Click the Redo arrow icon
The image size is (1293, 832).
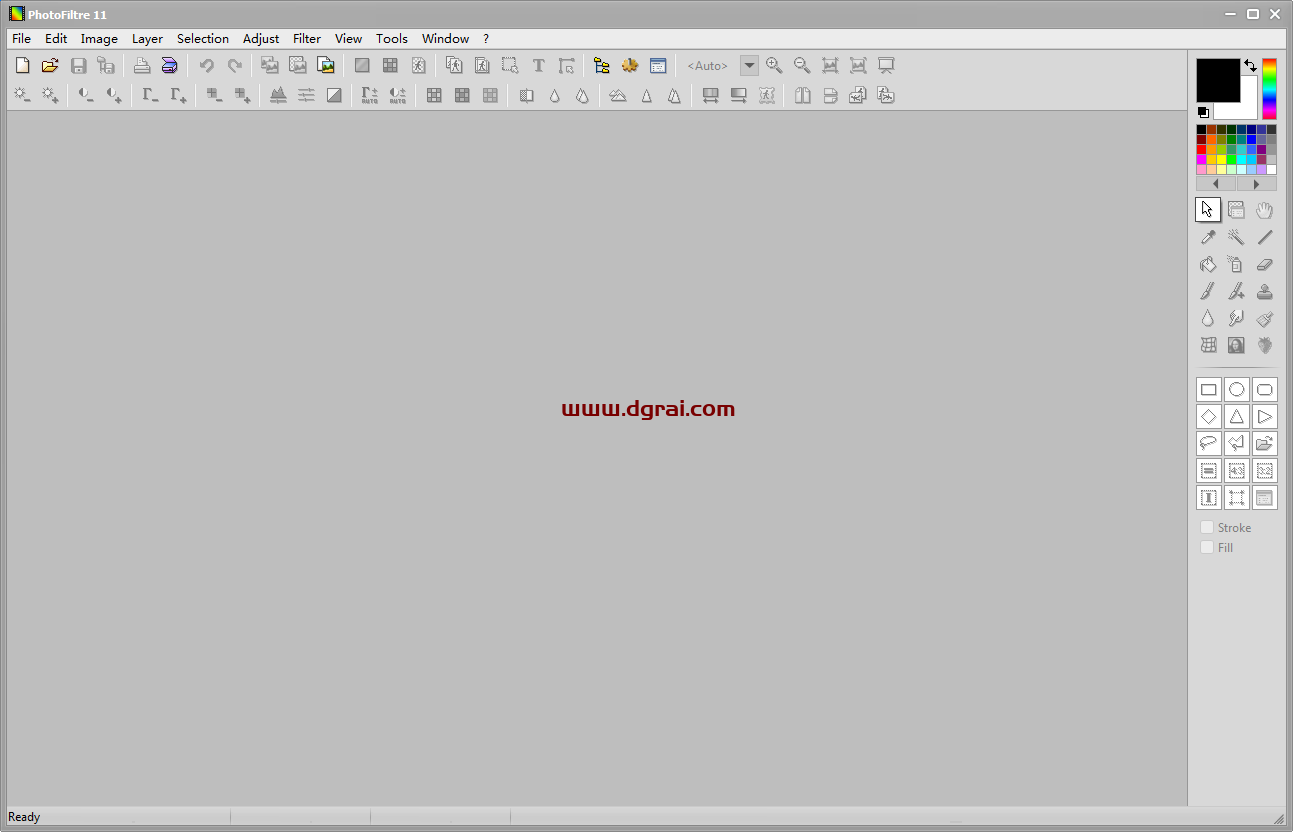[234, 66]
